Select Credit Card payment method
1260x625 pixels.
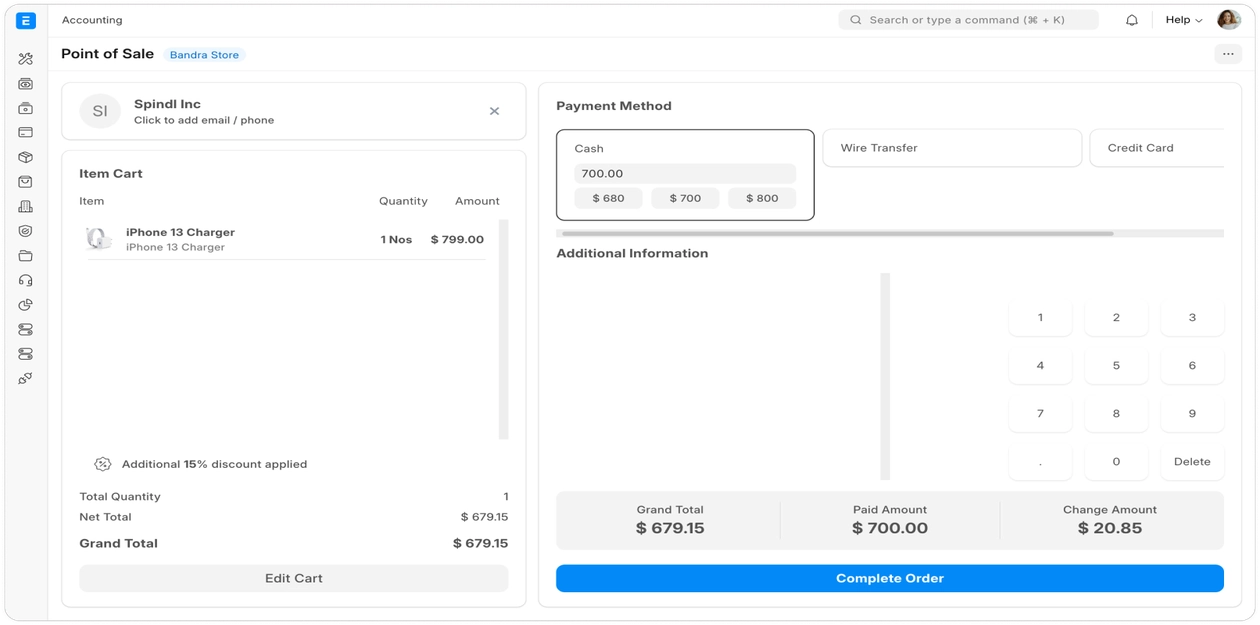pyautogui.click(x=1155, y=148)
